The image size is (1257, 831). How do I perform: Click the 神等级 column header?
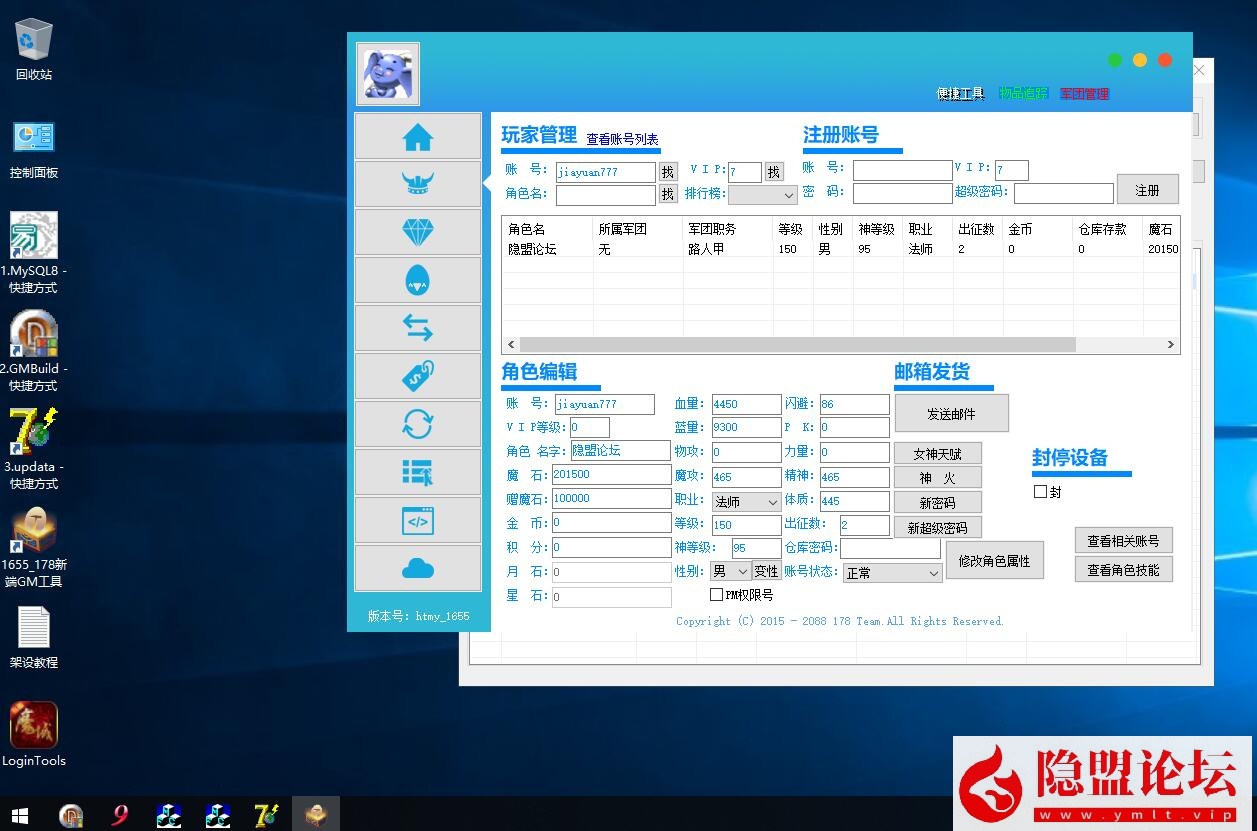[x=877, y=229]
